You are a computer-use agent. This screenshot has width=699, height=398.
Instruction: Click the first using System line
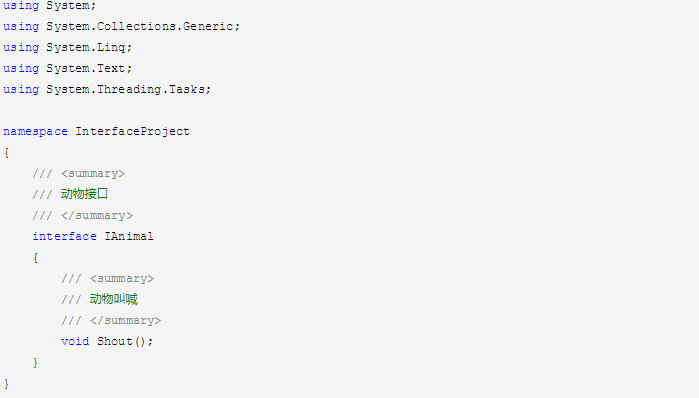click(x=49, y=6)
